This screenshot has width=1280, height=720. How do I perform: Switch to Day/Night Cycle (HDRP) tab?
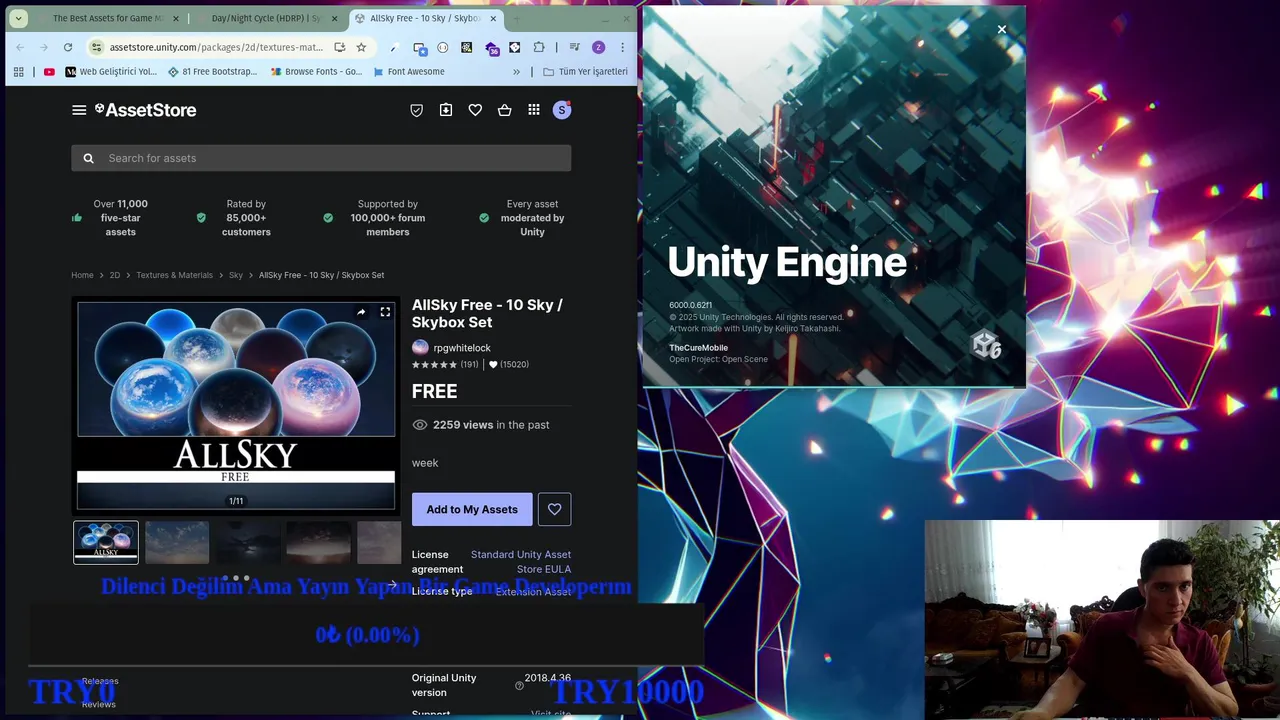pyautogui.click(x=266, y=18)
